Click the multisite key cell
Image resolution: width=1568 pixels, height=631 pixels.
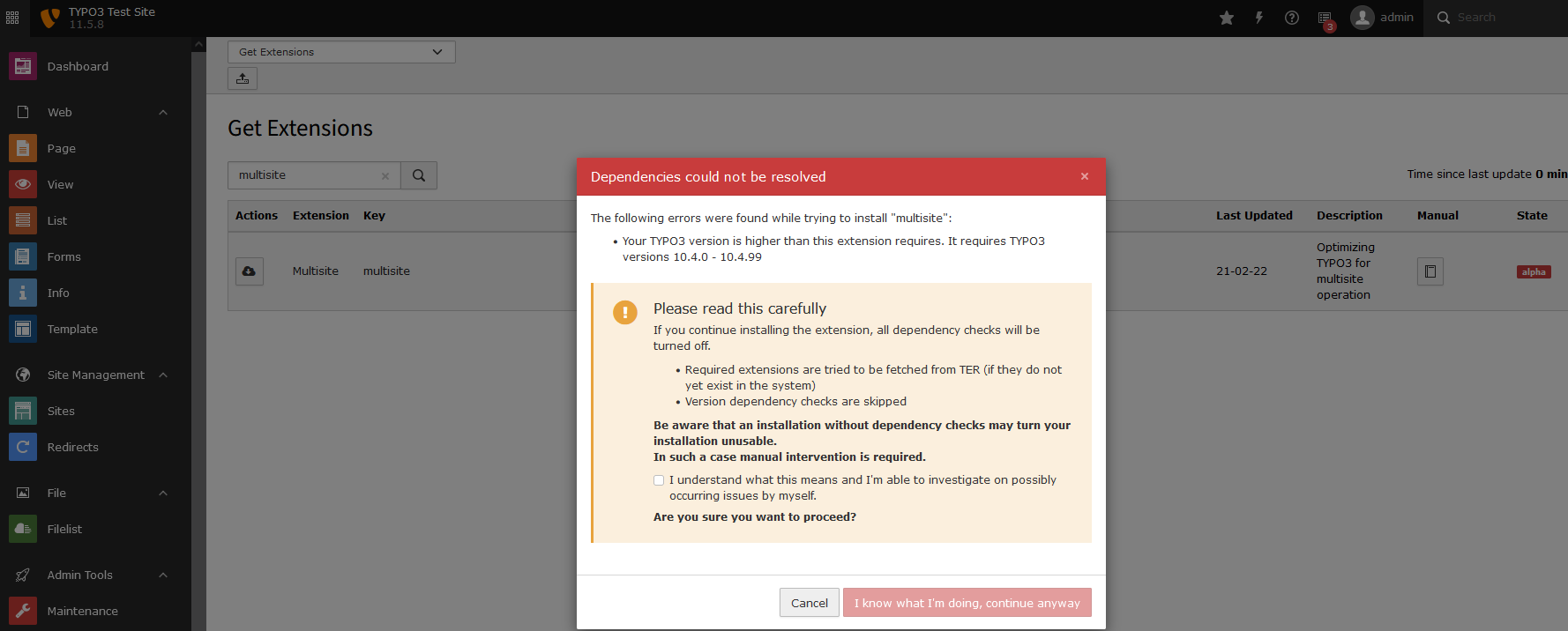click(x=386, y=271)
